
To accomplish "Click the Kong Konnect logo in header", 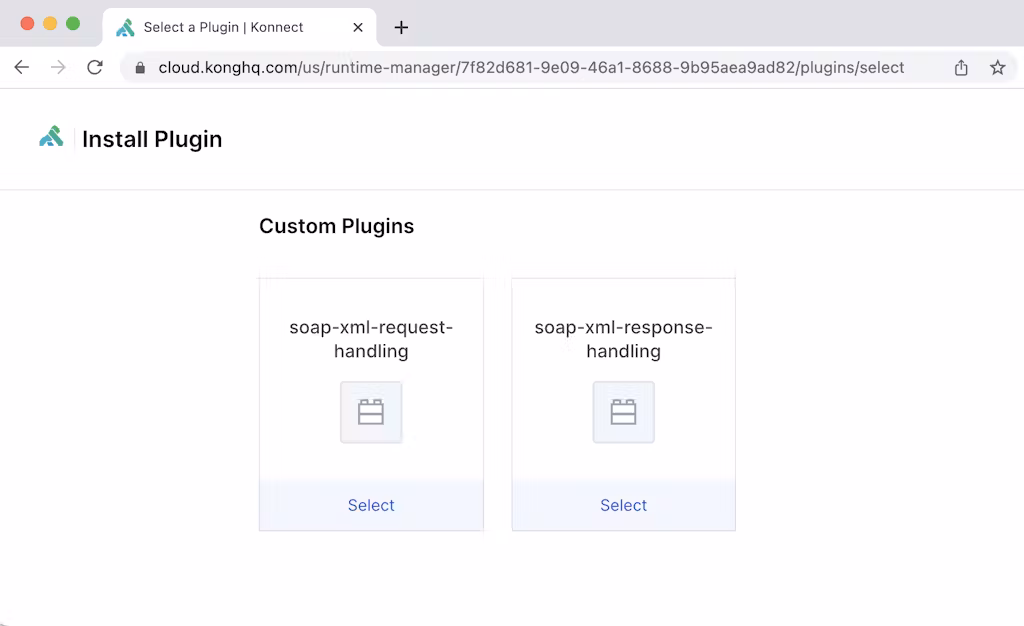I will coord(51,137).
